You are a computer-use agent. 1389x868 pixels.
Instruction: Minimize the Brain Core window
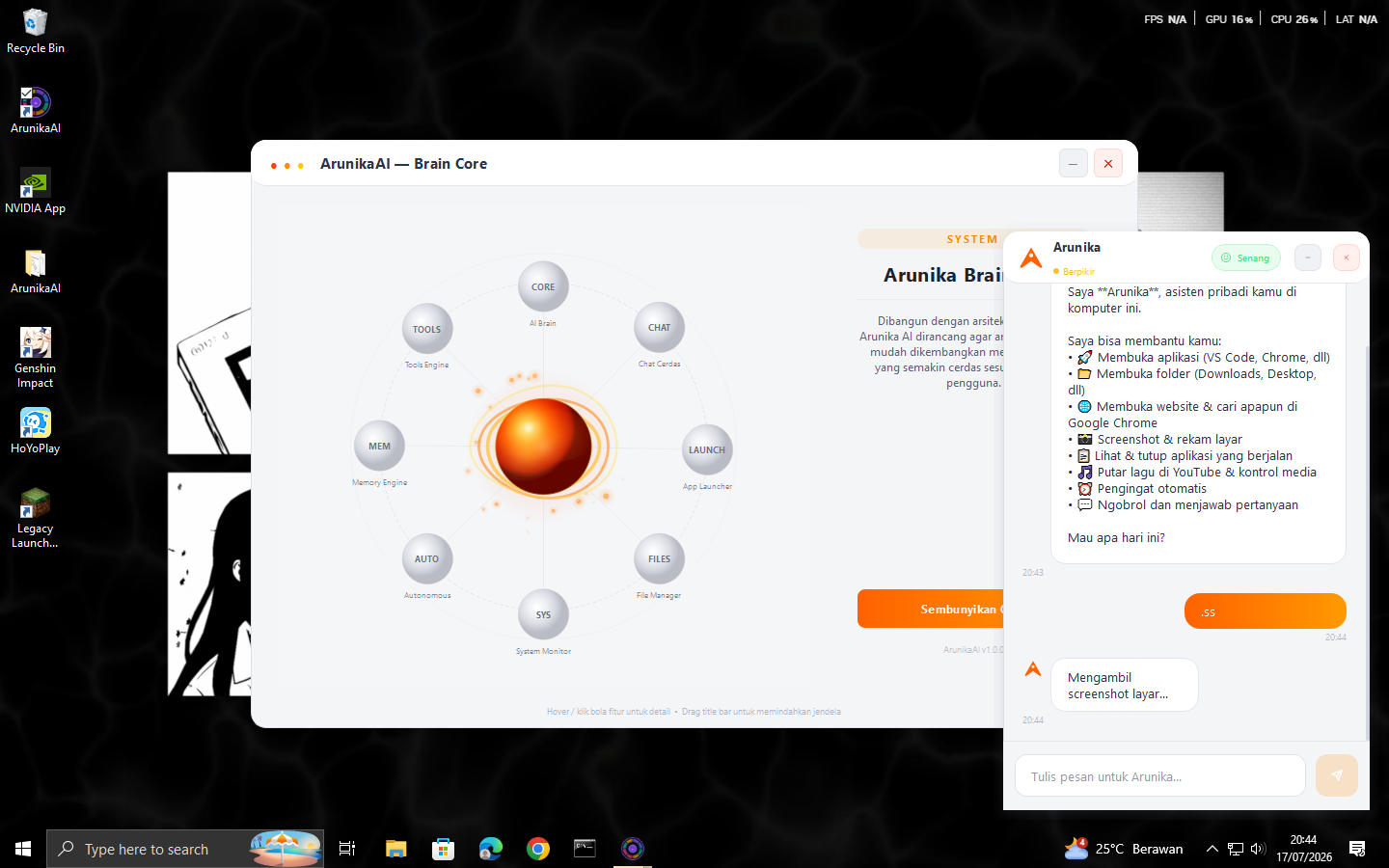point(1074,164)
